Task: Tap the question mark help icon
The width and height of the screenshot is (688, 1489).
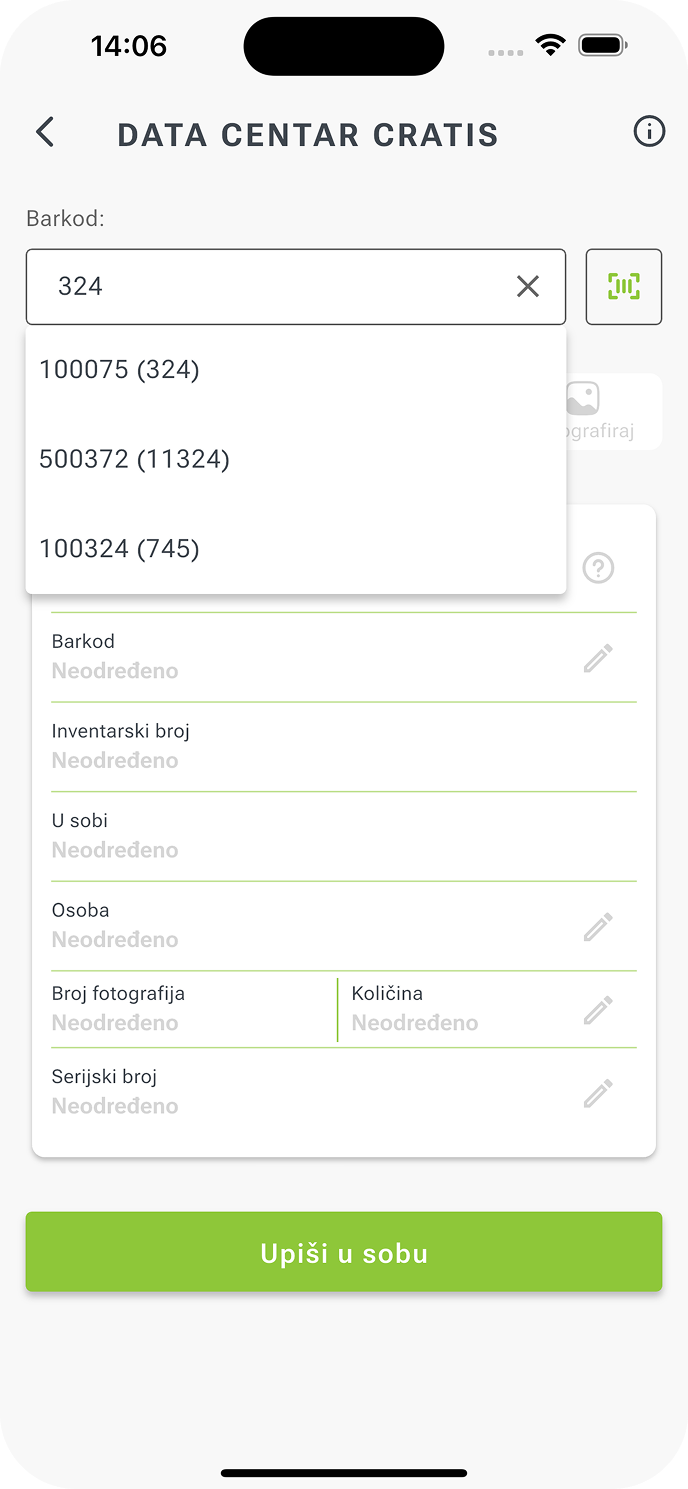Action: [598, 569]
